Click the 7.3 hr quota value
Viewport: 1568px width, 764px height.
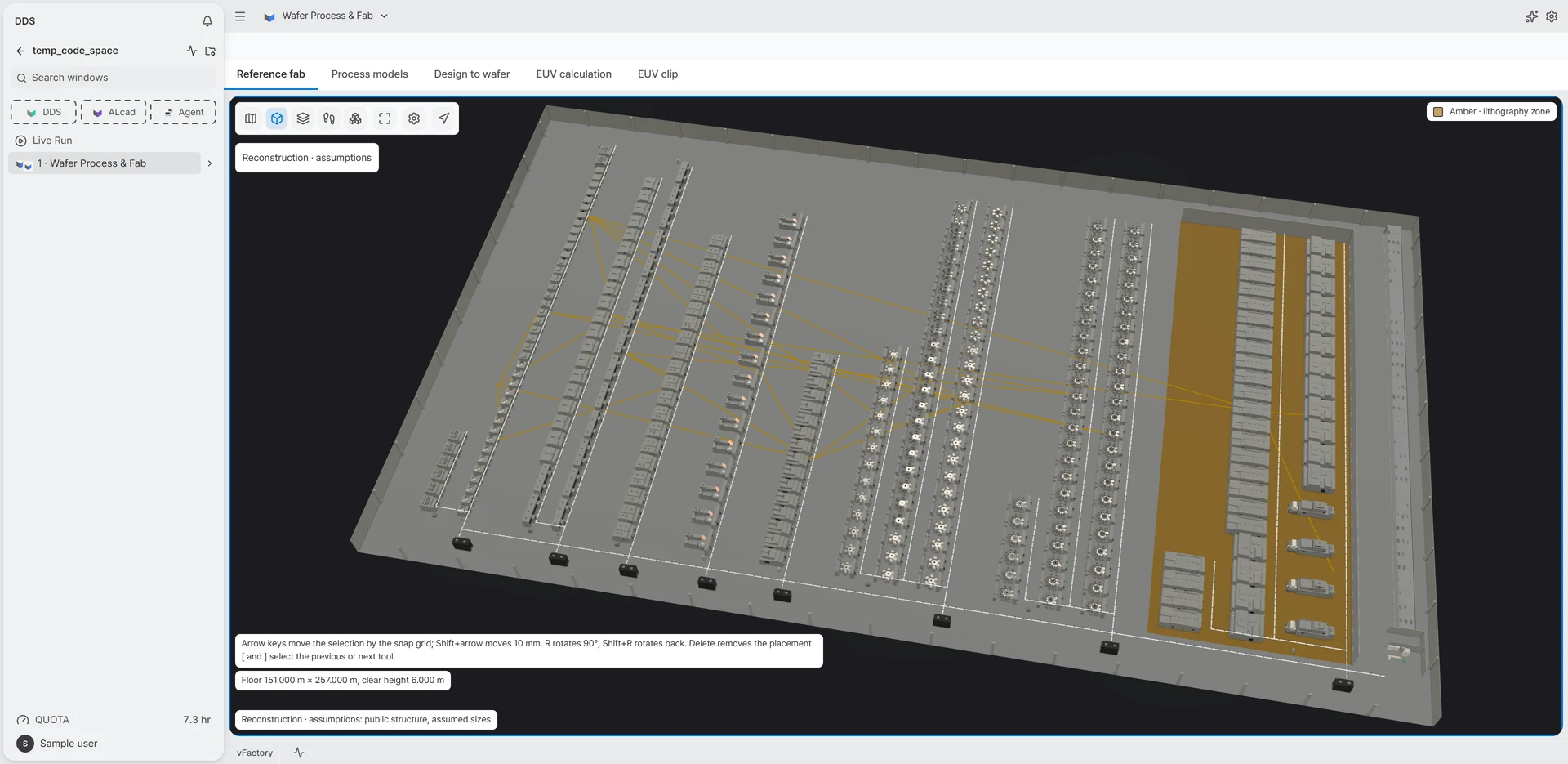[197, 720]
